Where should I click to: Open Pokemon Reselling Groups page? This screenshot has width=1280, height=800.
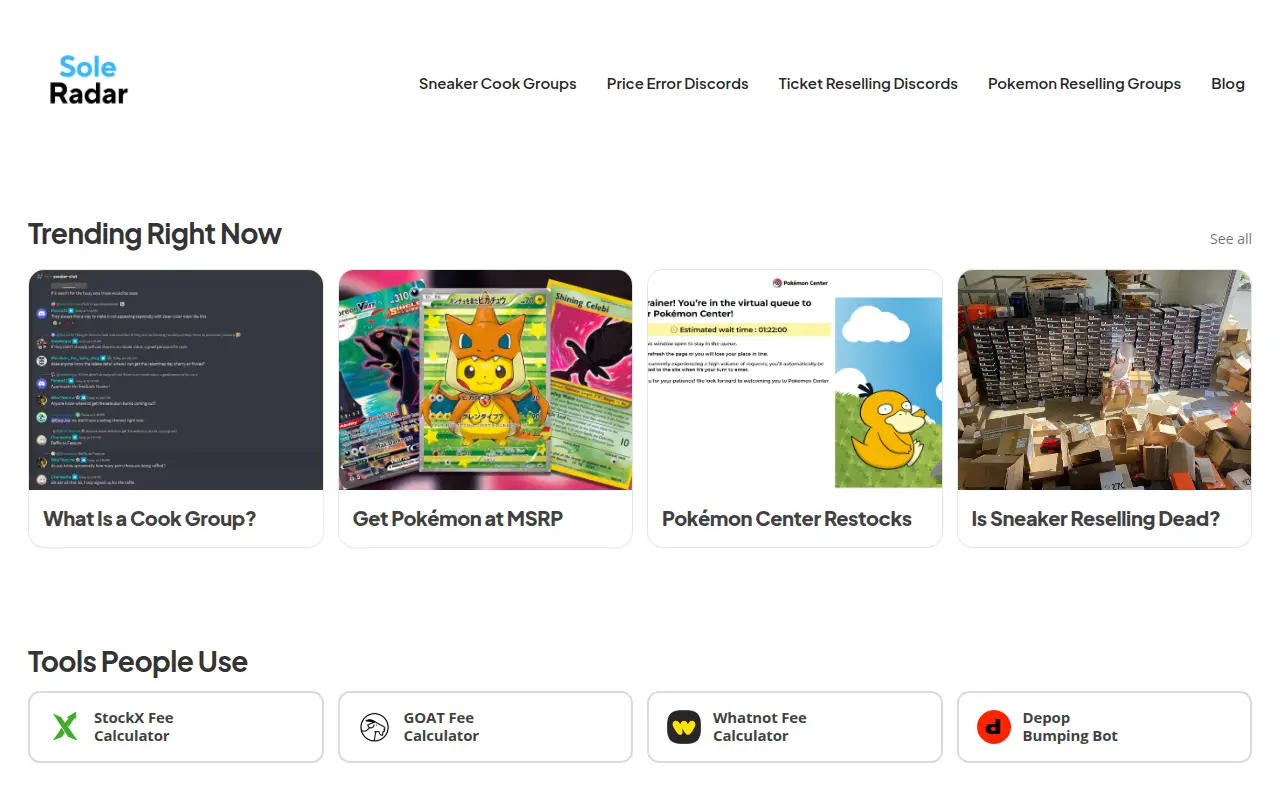pyautogui.click(x=1084, y=84)
